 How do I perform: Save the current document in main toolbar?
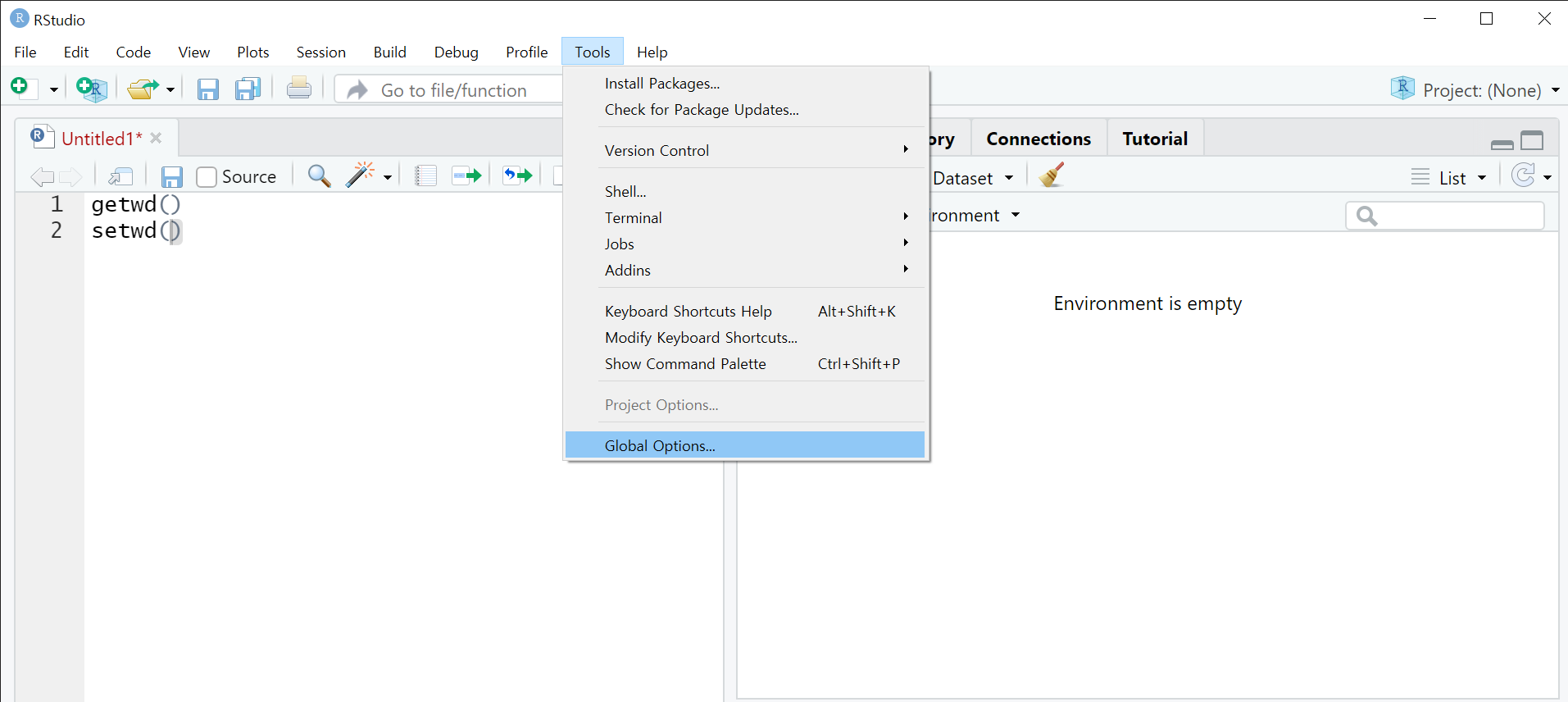point(208,89)
